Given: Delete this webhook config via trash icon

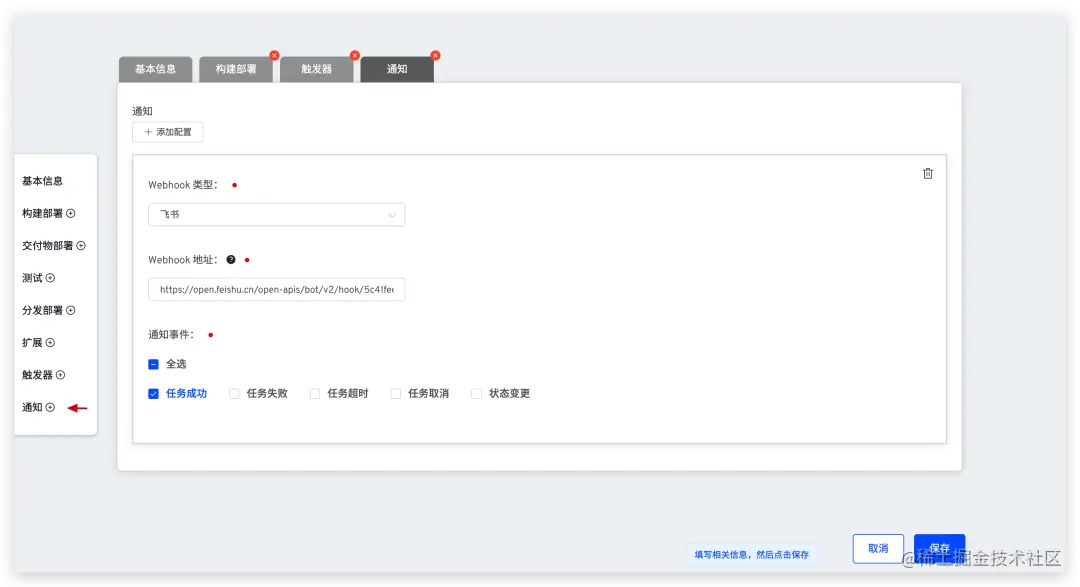Looking at the screenshot, I should 928,174.
